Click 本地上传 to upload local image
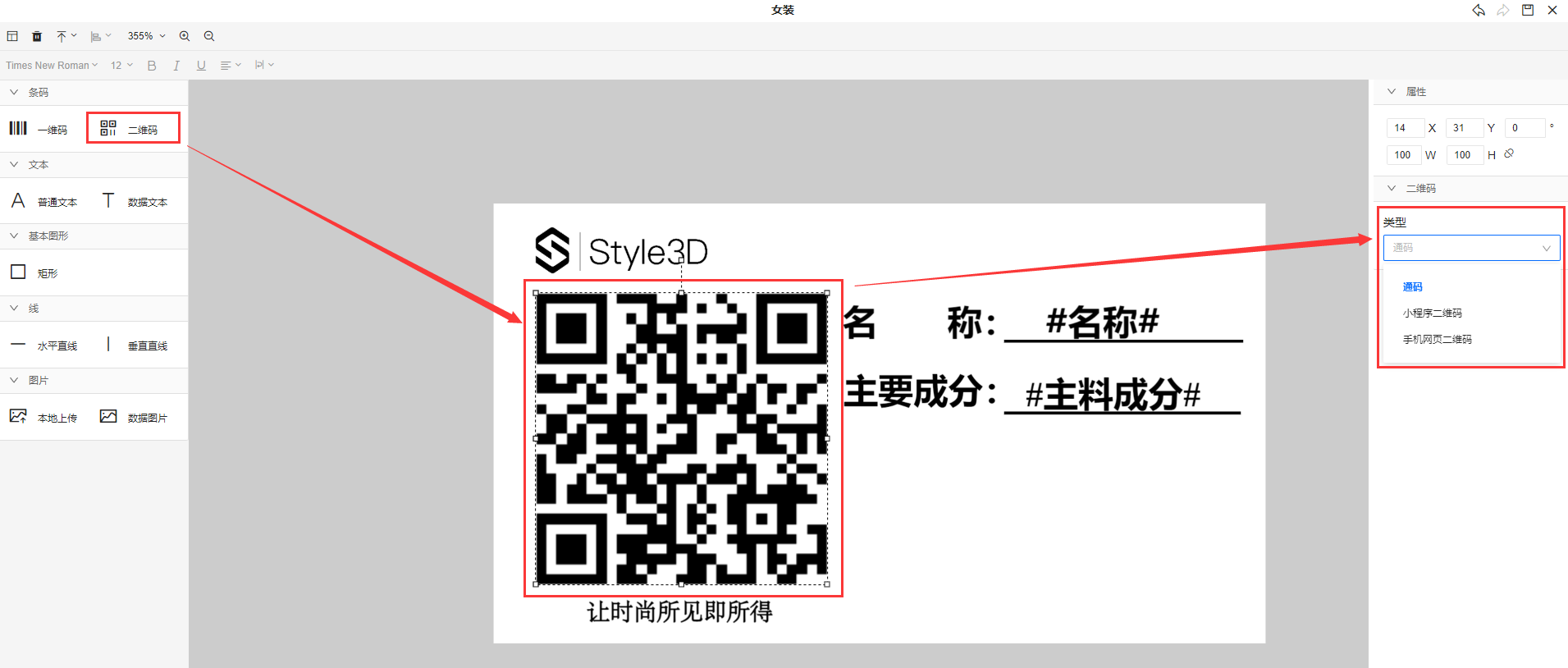This screenshot has height=668, width=1568. [44, 418]
